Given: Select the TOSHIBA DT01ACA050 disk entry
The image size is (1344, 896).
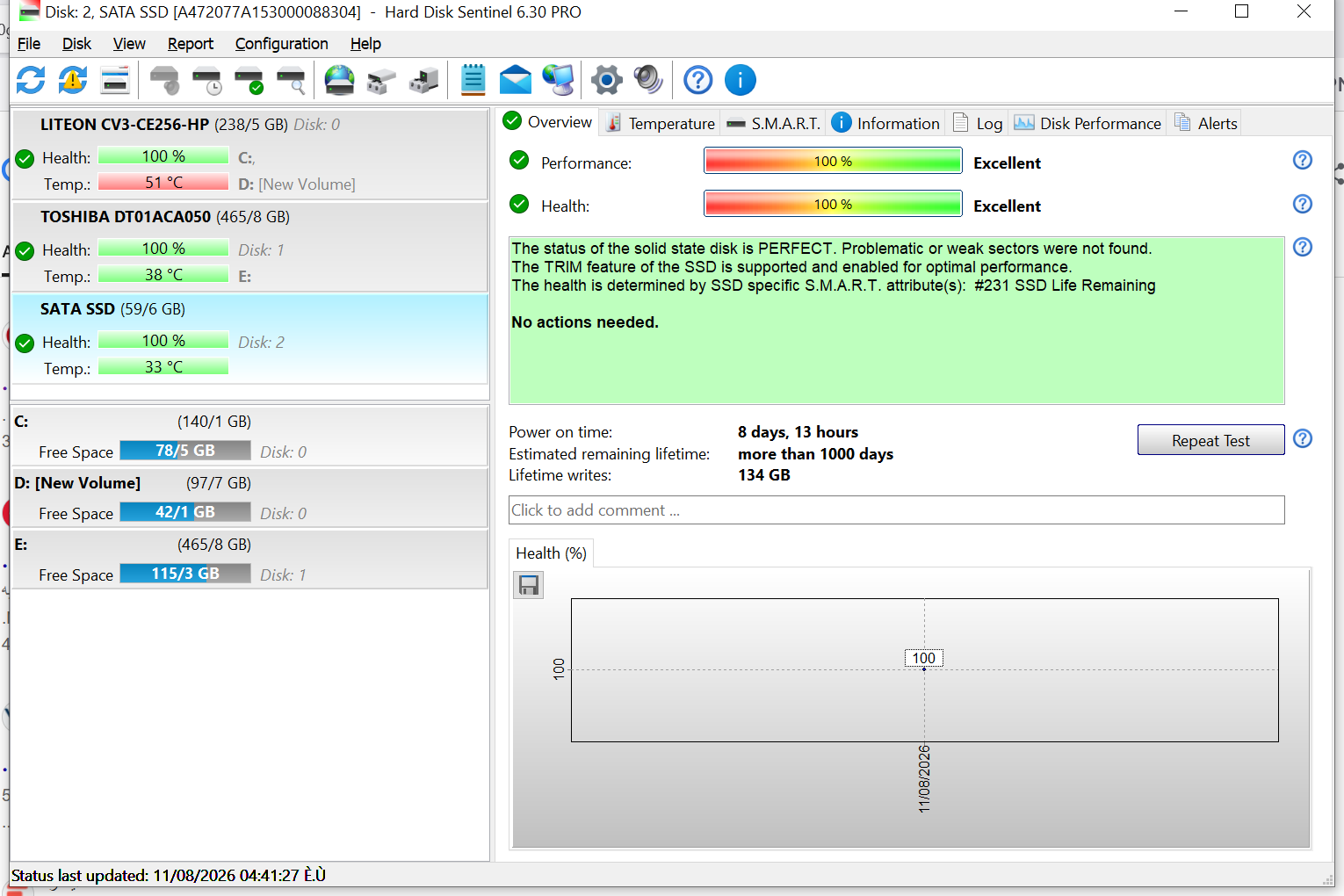Looking at the screenshot, I should point(249,247).
